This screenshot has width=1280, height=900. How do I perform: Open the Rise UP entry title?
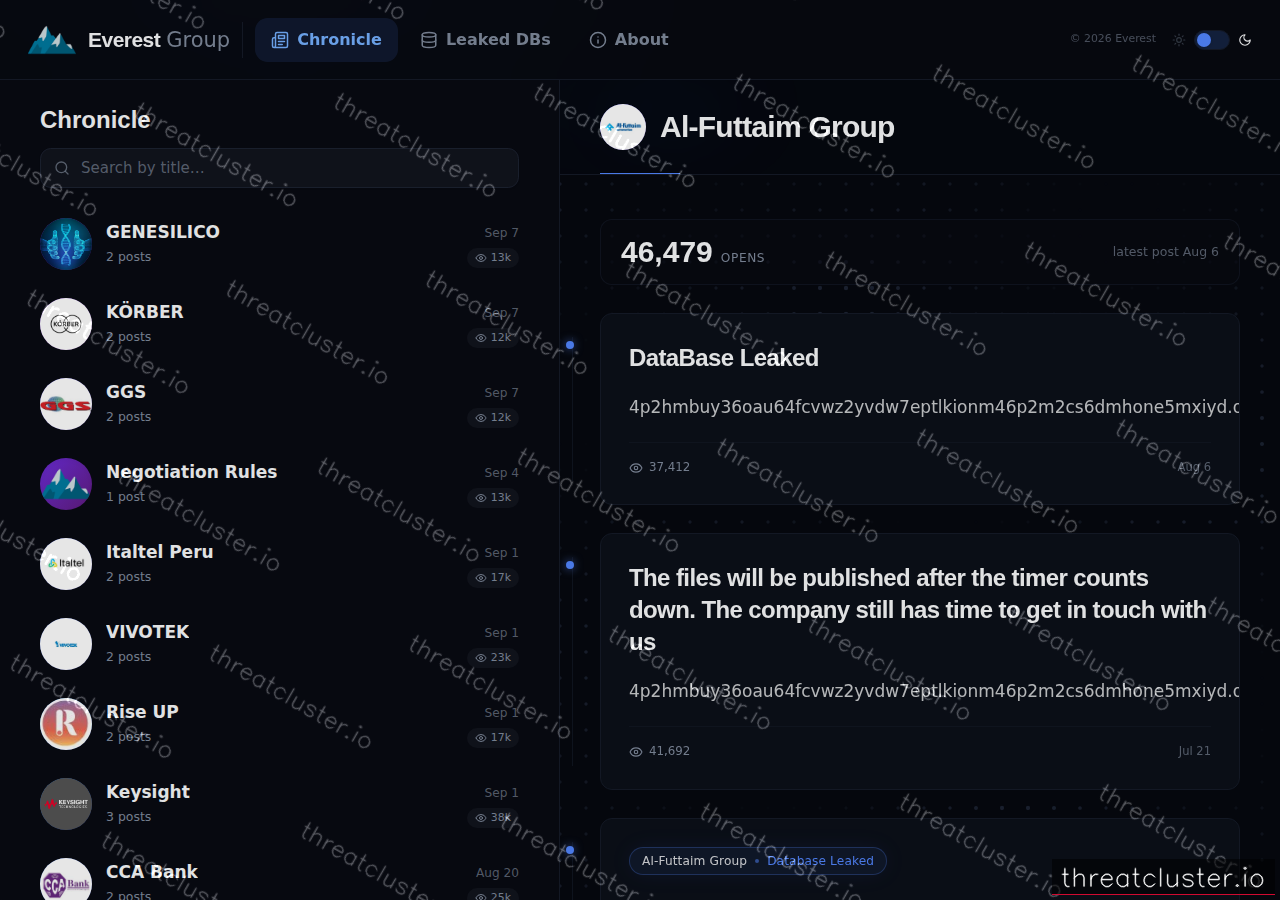142,712
